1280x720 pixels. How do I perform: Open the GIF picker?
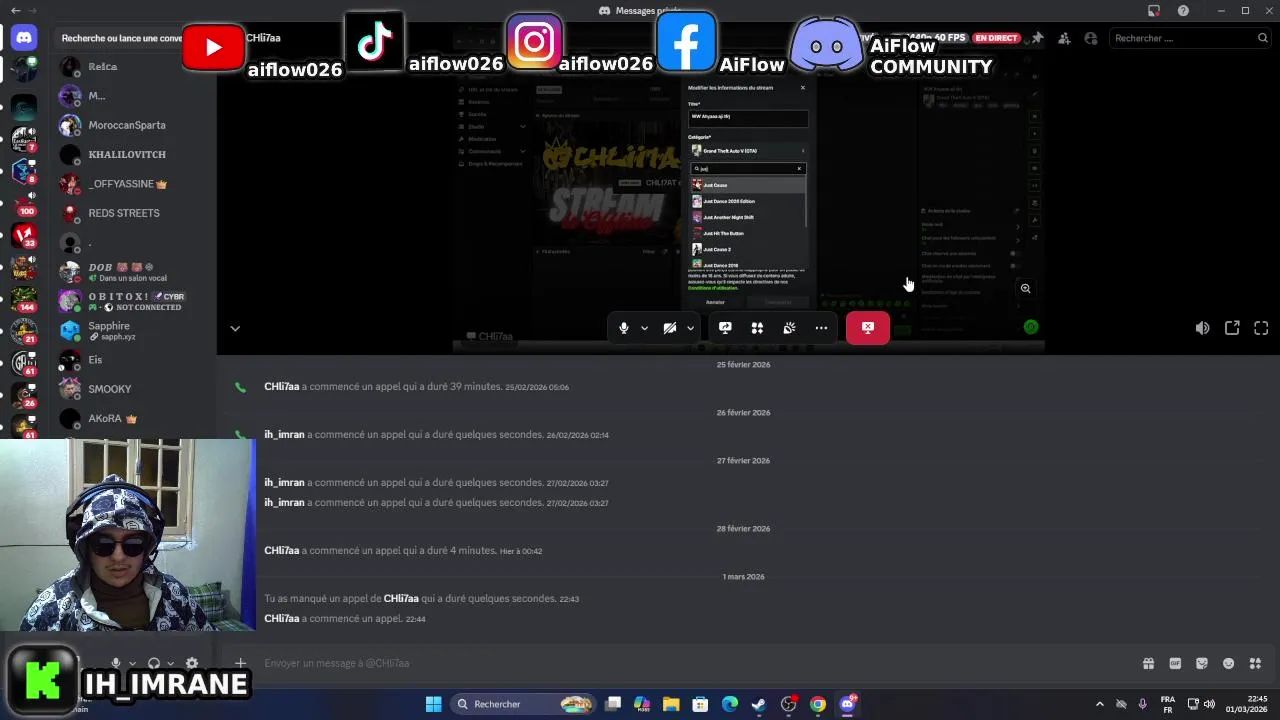[1175, 663]
